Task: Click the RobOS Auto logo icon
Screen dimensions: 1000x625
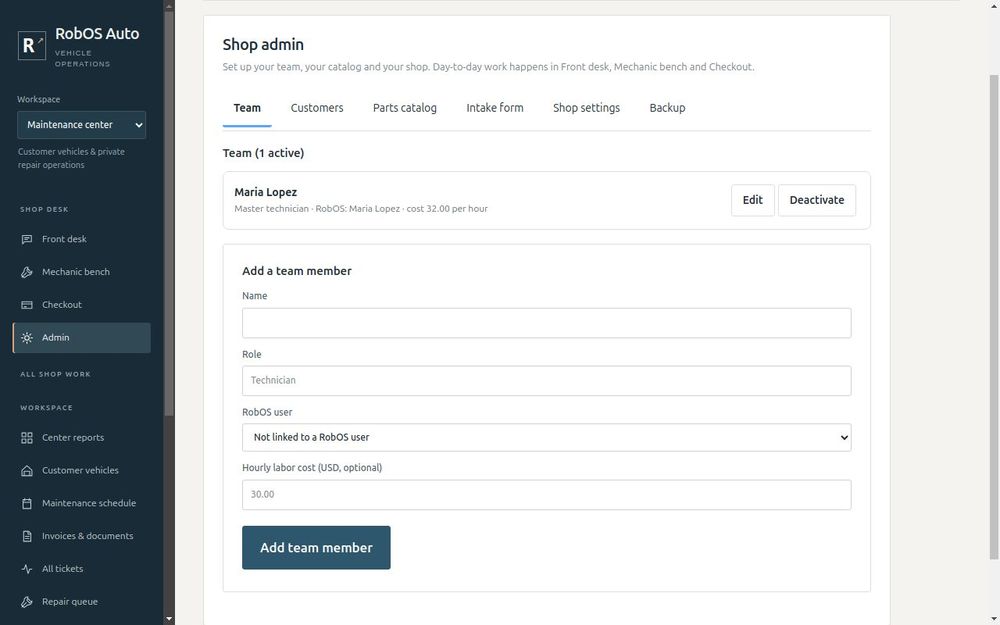Action: click(x=31, y=45)
